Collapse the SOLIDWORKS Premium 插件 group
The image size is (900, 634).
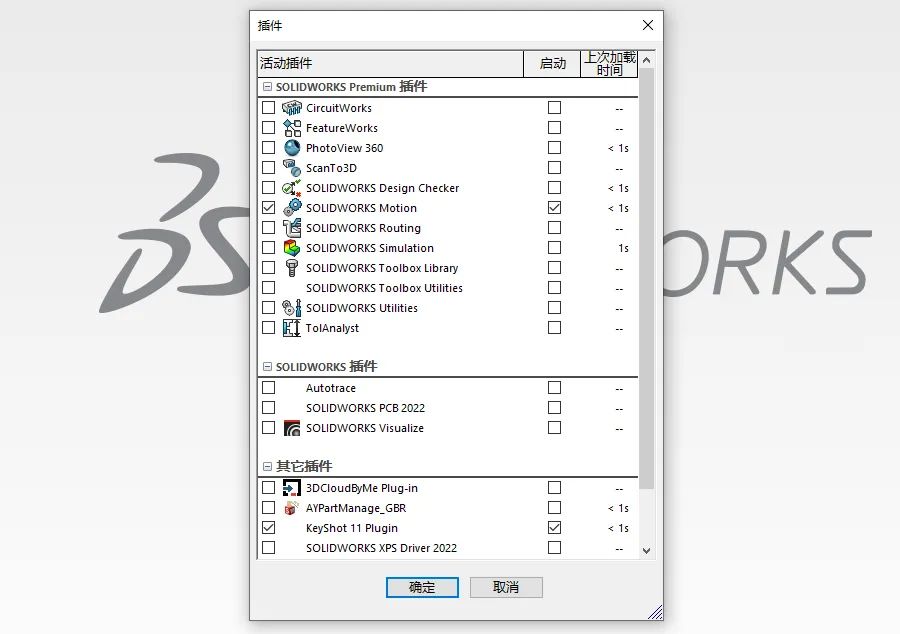(267, 87)
